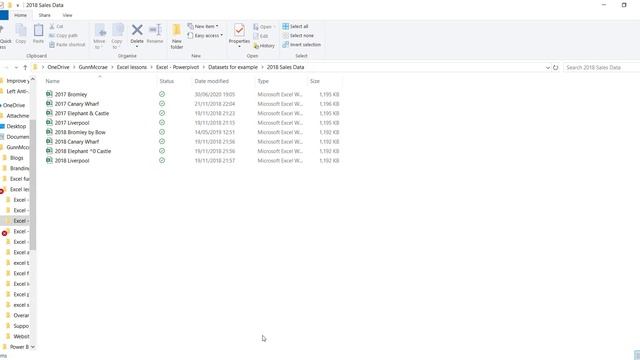Open quick access toolbar customize dropdown

click(18, 5)
